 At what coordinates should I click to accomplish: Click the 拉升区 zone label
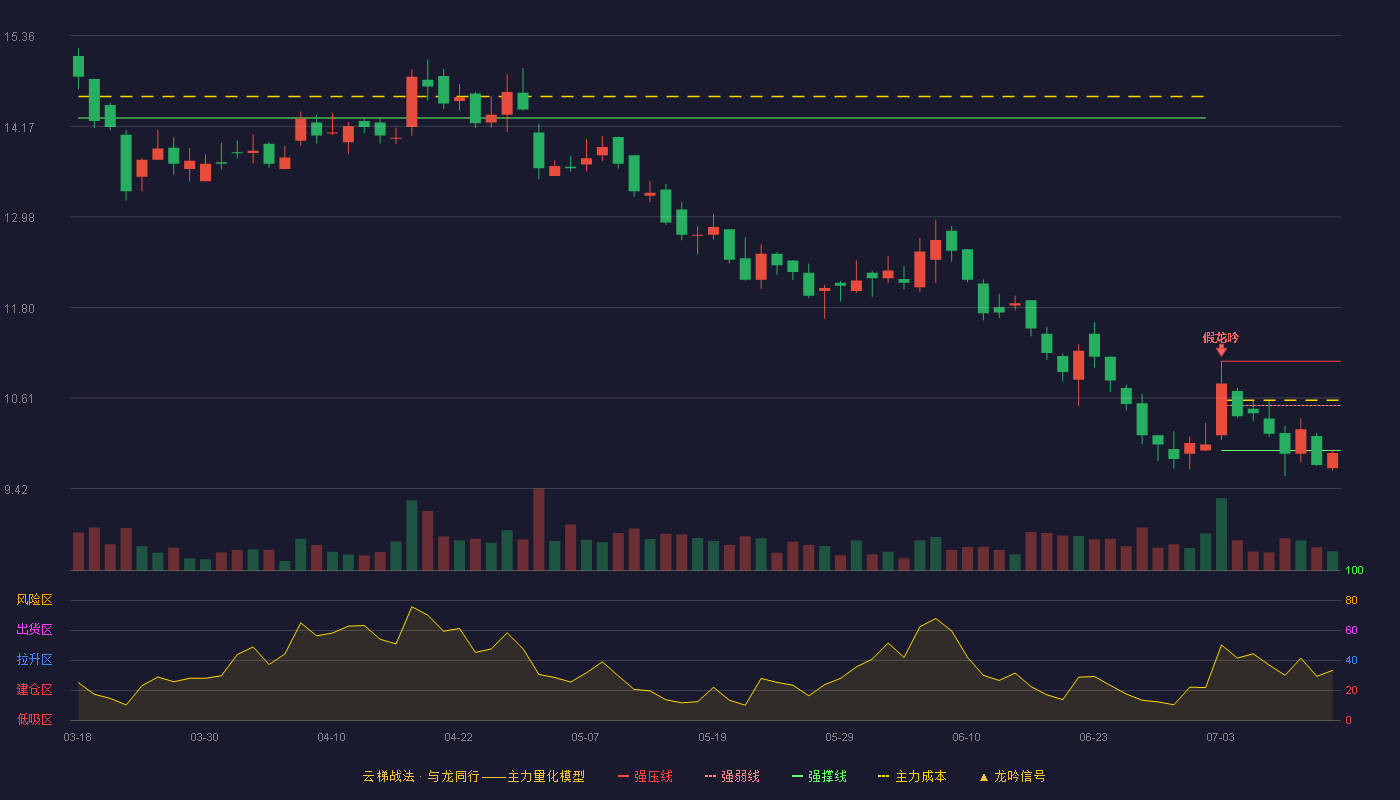pyautogui.click(x=34, y=660)
